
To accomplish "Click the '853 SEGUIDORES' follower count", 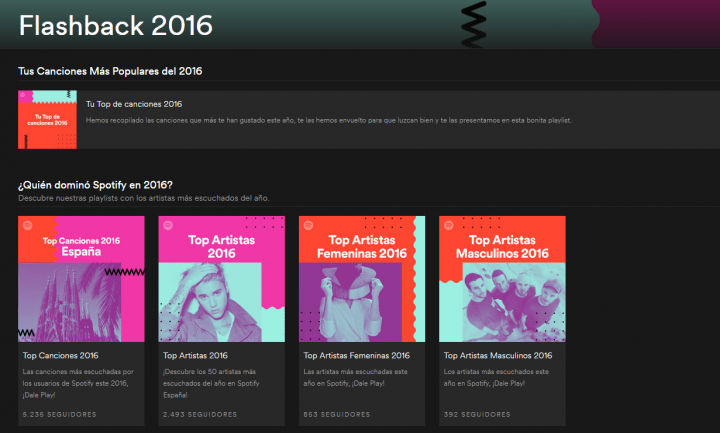I will coord(337,414).
